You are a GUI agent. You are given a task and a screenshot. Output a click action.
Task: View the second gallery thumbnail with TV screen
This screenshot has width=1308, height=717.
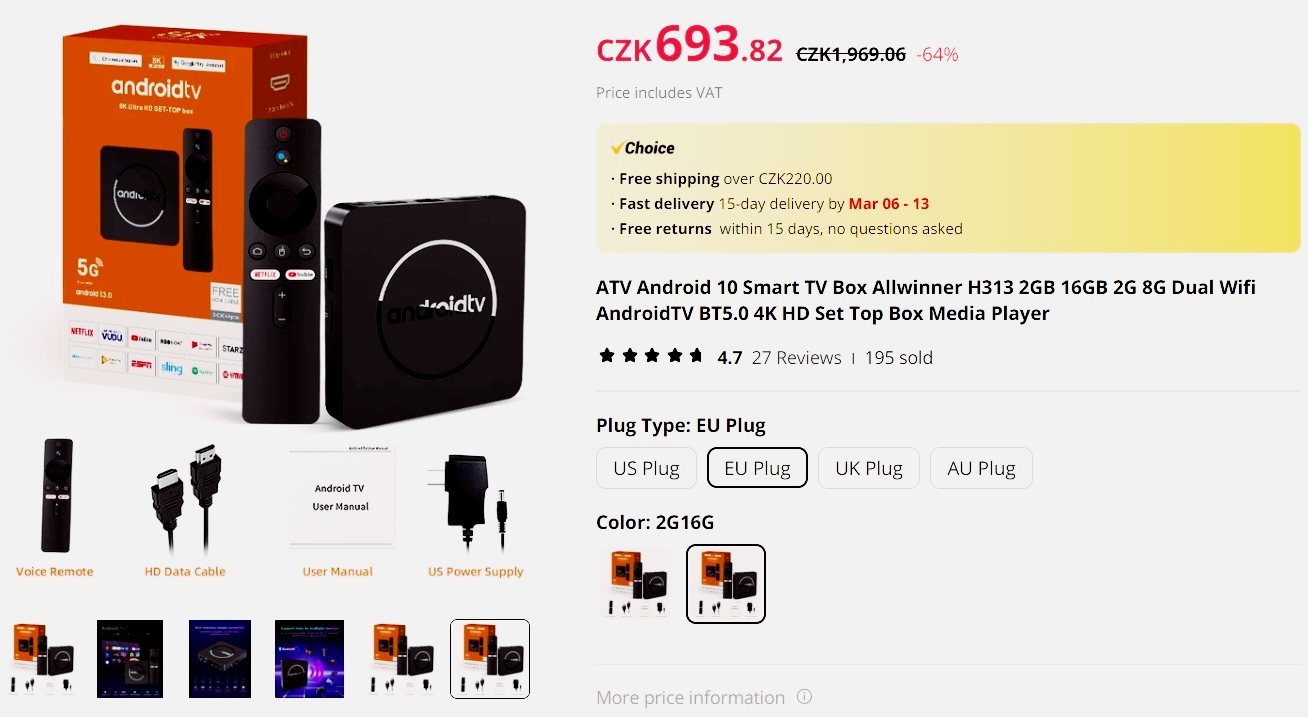[130, 659]
